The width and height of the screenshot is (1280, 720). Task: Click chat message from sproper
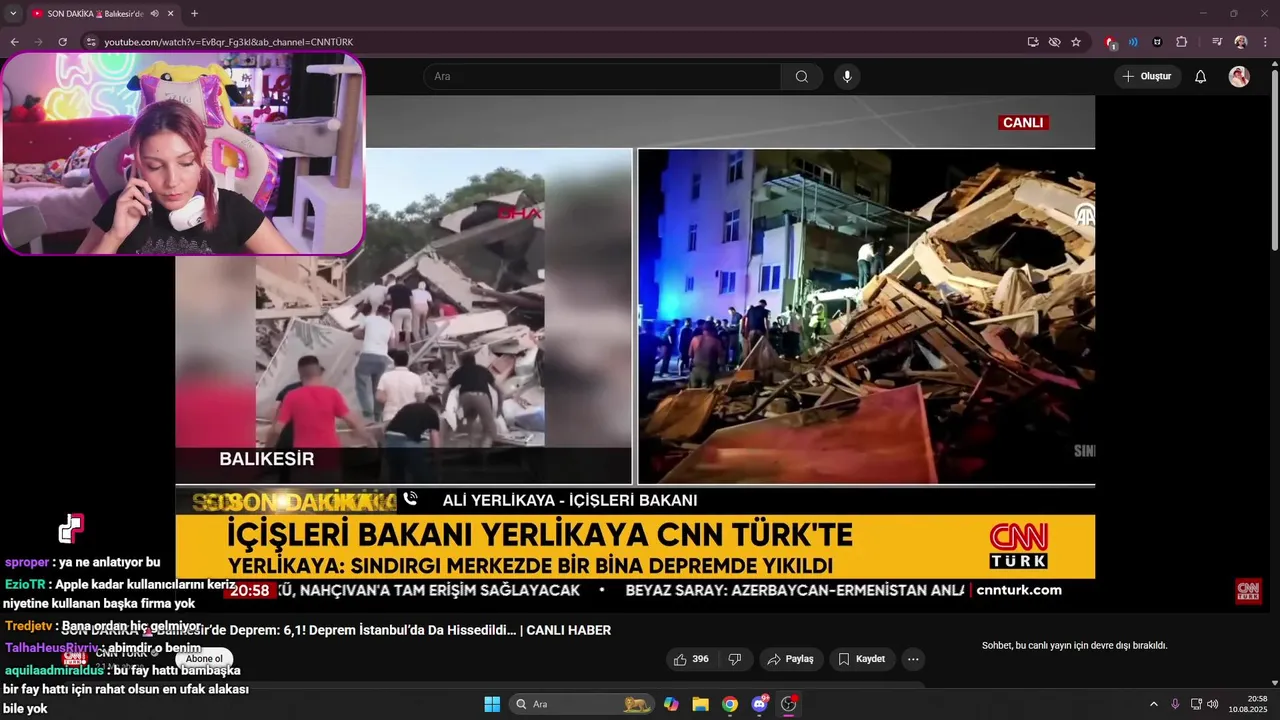83,562
